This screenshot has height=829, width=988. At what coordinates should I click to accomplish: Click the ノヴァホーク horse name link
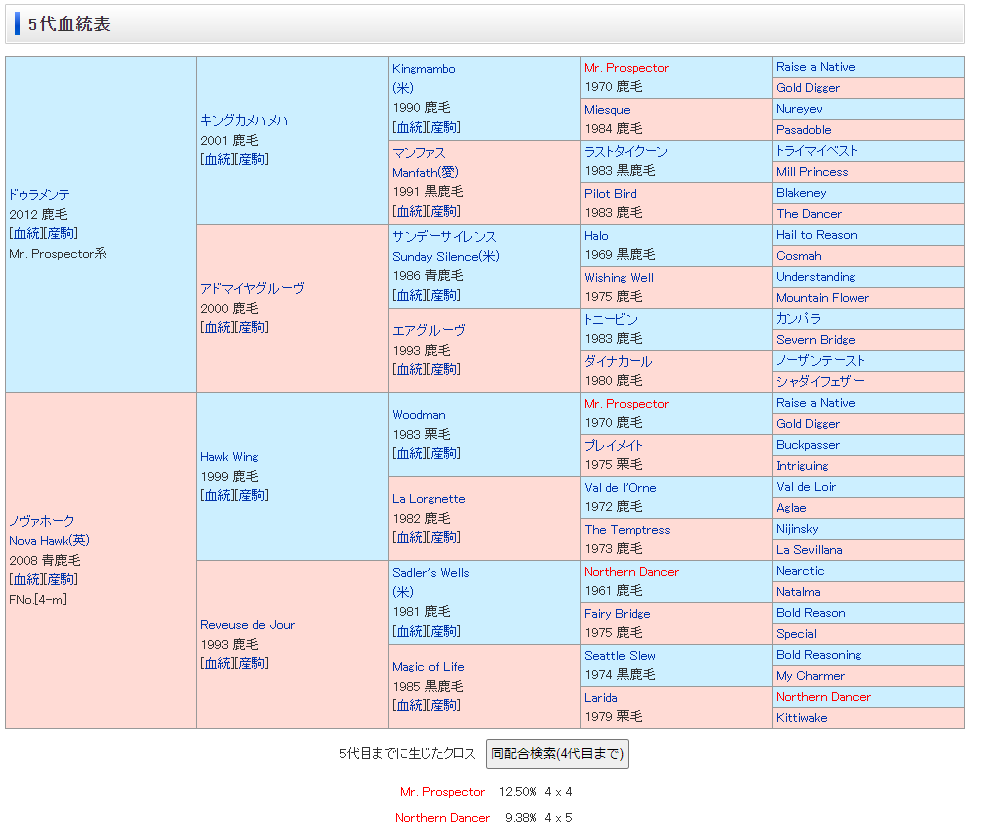42,522
